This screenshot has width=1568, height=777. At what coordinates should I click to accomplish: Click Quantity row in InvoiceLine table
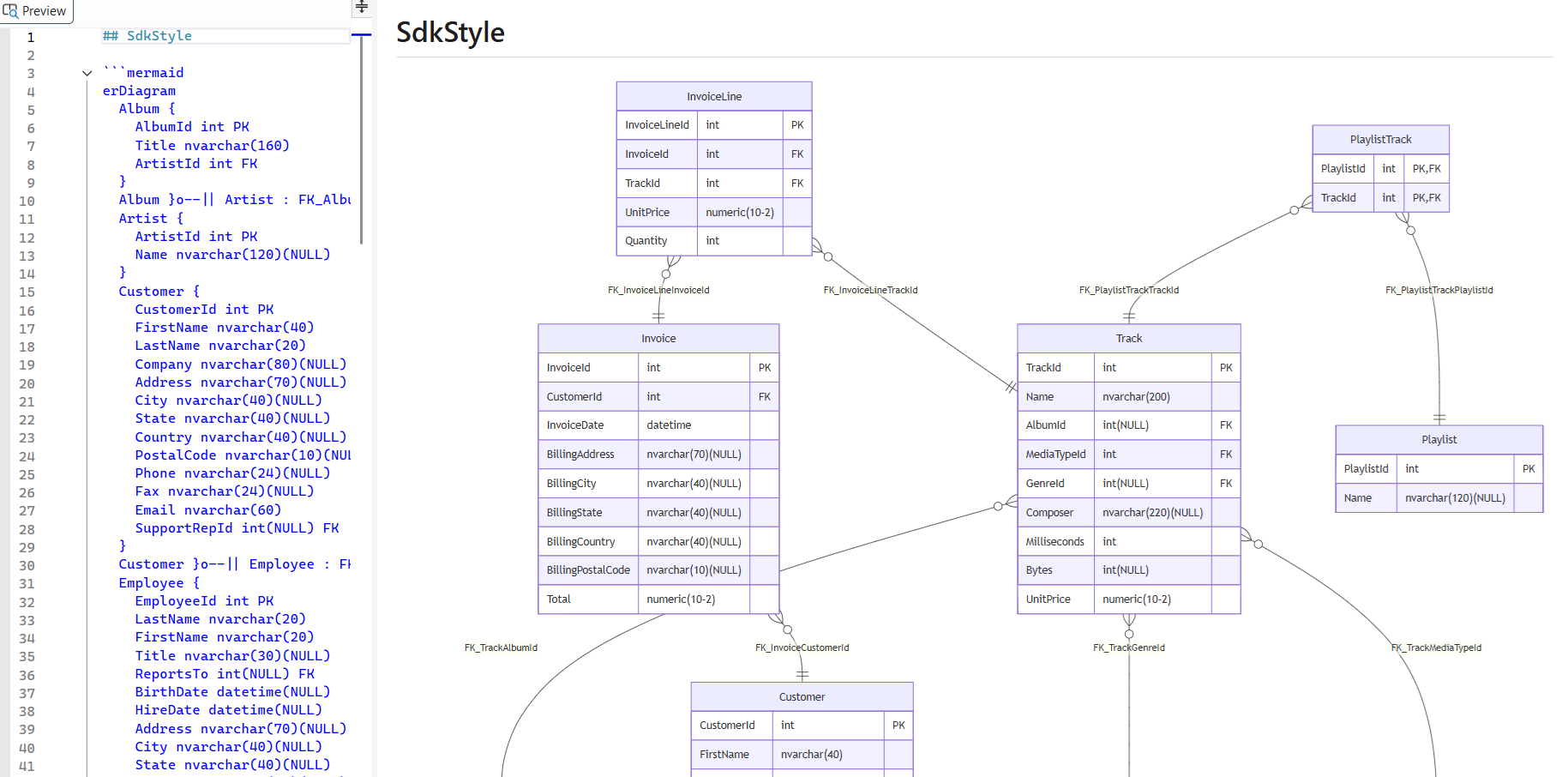click(714, 241)
